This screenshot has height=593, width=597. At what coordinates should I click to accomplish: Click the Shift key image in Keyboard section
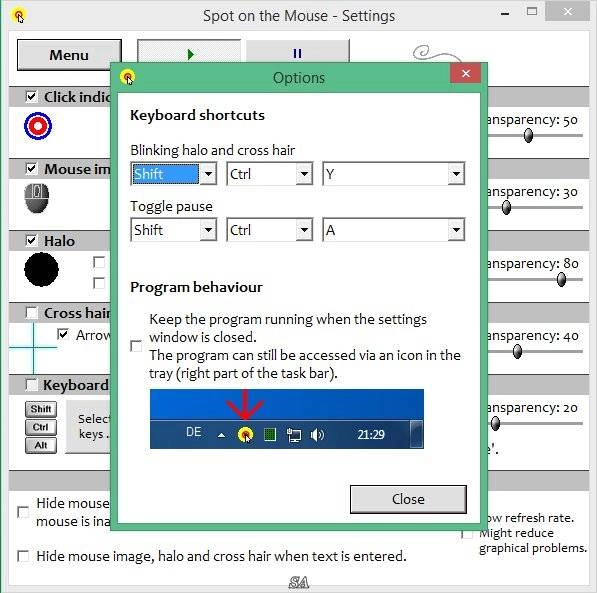pos(41,409)
